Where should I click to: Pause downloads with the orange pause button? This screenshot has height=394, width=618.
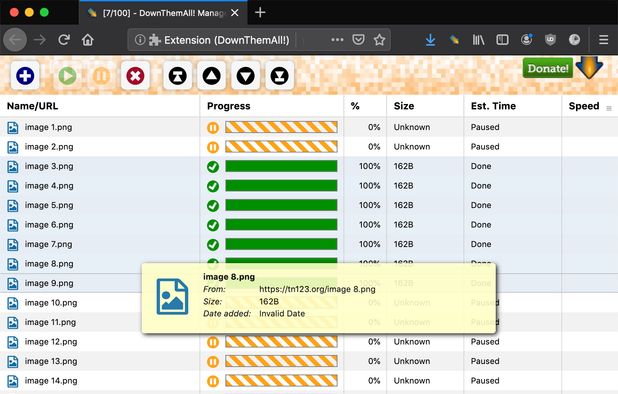click(x=101, y=76)
